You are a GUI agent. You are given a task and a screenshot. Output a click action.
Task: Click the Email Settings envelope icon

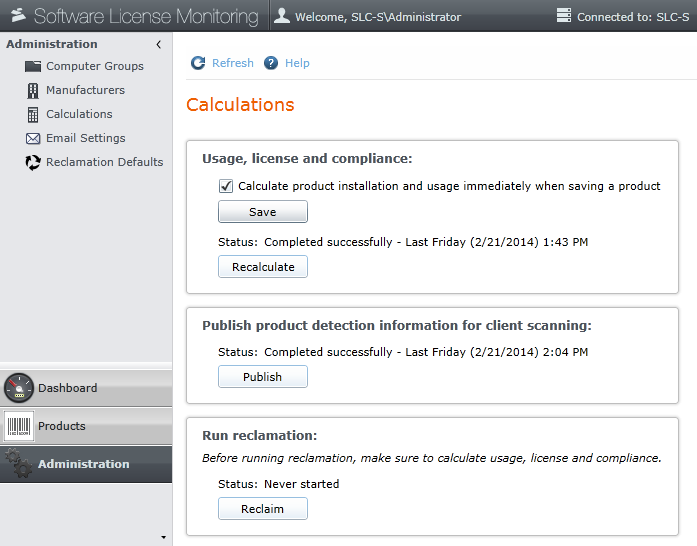point(33,138)
